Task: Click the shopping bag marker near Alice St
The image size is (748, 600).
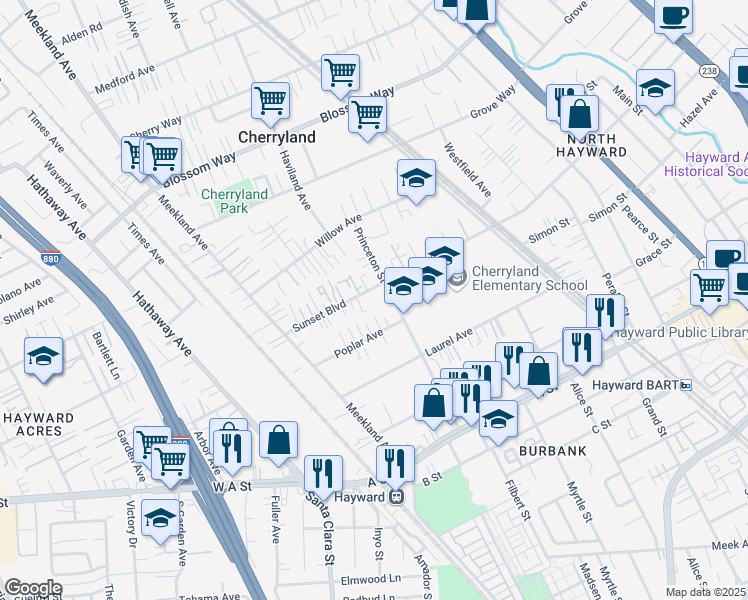Action: [539, 372]
